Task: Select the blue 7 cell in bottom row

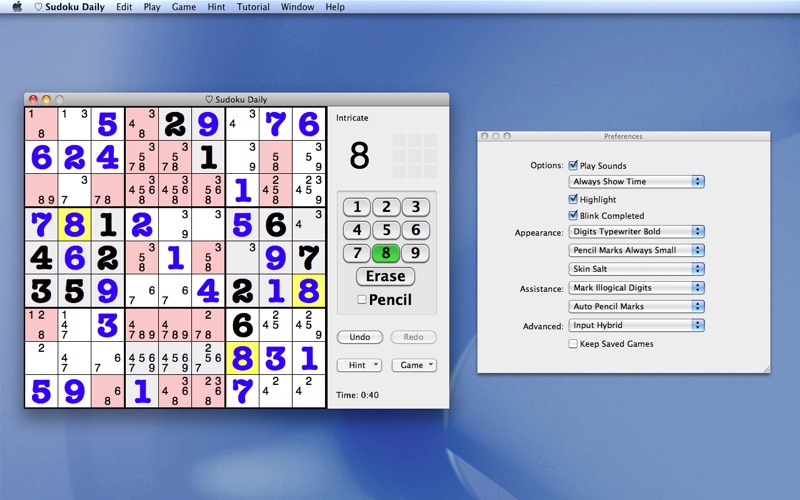Action: [x=242, y=391]
